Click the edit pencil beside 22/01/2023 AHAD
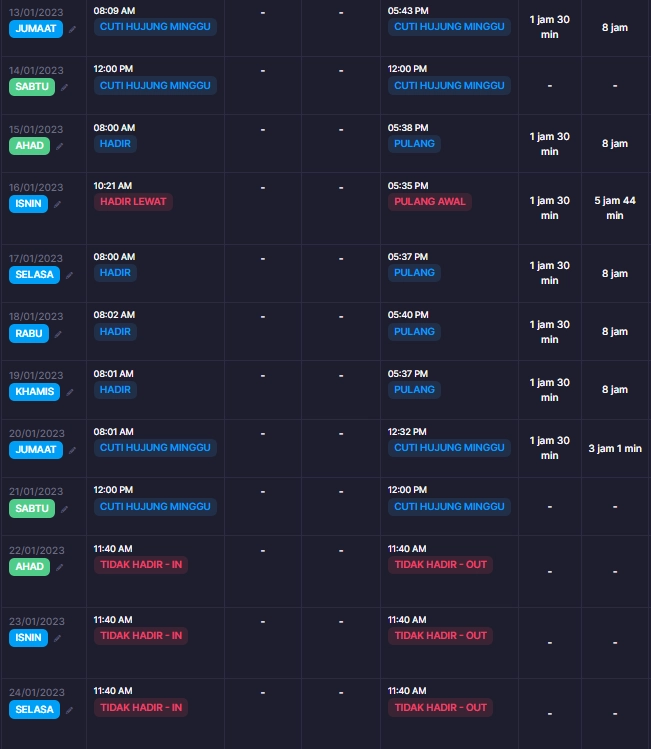This screenshot has width=651, height=749. (x=60, y=567)
